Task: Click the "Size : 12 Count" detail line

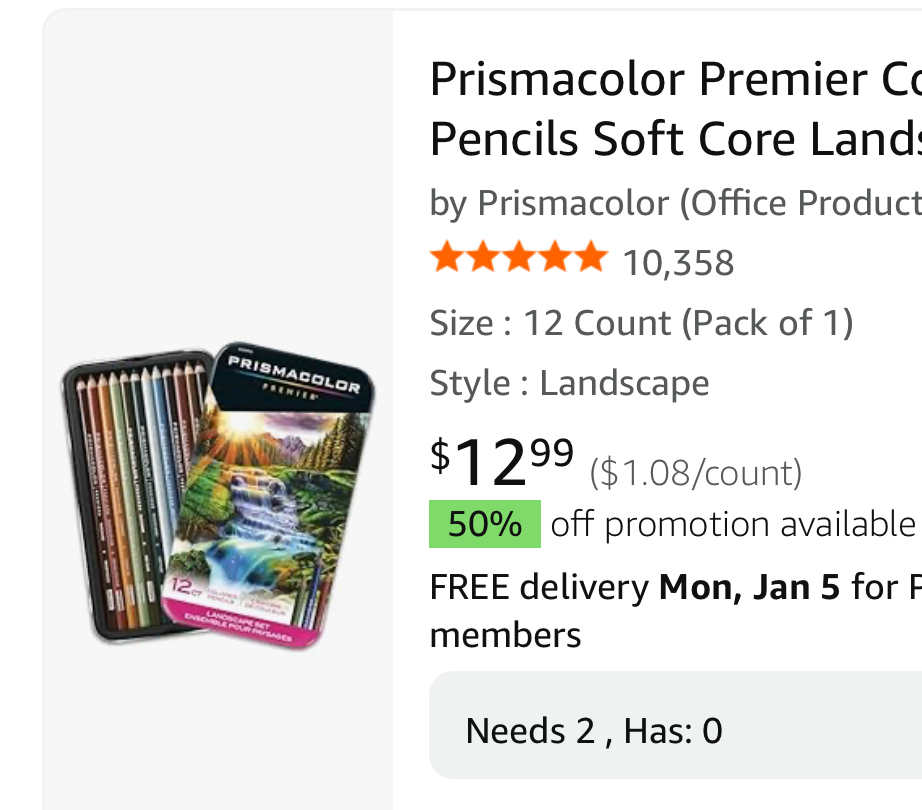Action: click(x=641, y=323)
